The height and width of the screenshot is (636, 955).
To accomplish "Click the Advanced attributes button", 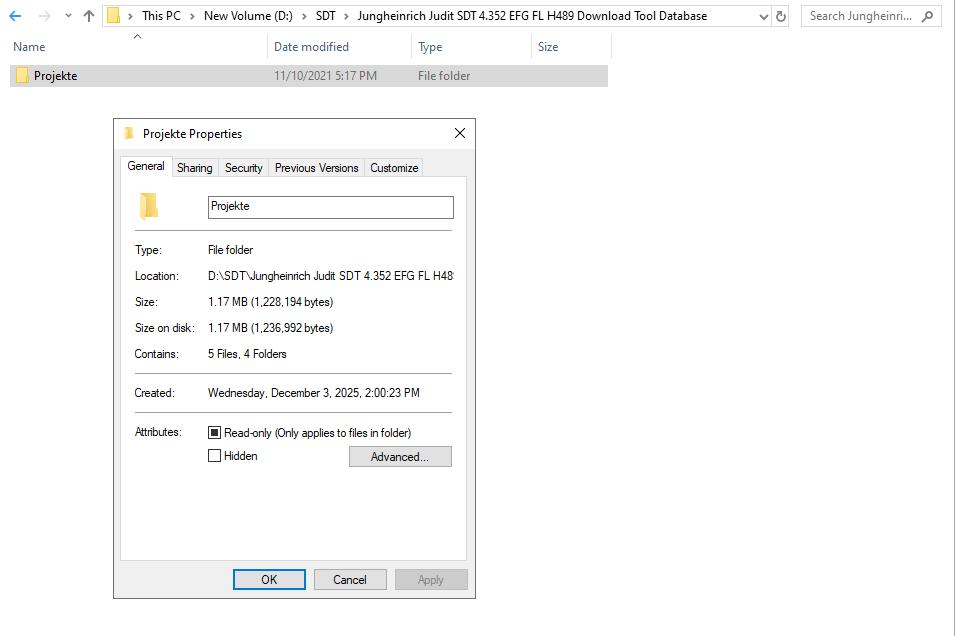I will coord(400,456).
